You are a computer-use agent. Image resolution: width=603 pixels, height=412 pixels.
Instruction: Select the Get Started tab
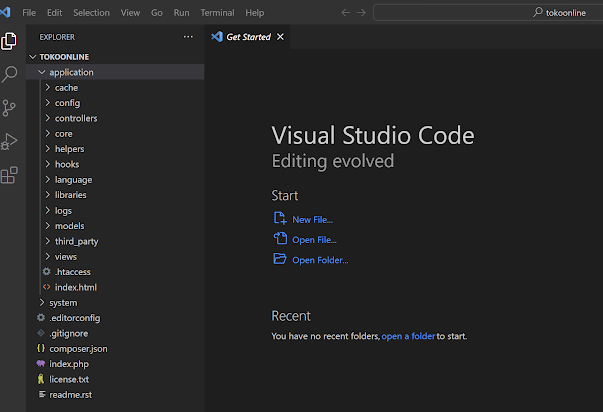tap(247, 37)
